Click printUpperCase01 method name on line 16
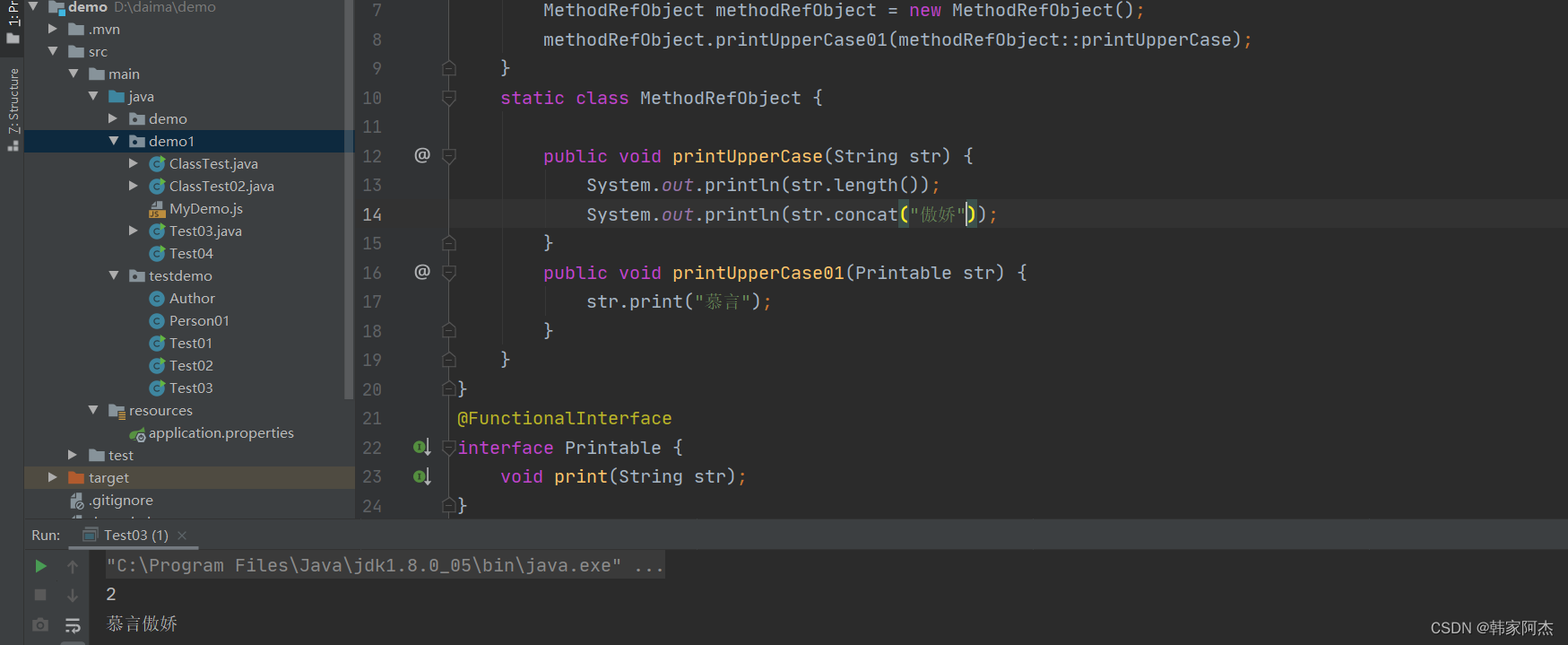 (758, 273)
